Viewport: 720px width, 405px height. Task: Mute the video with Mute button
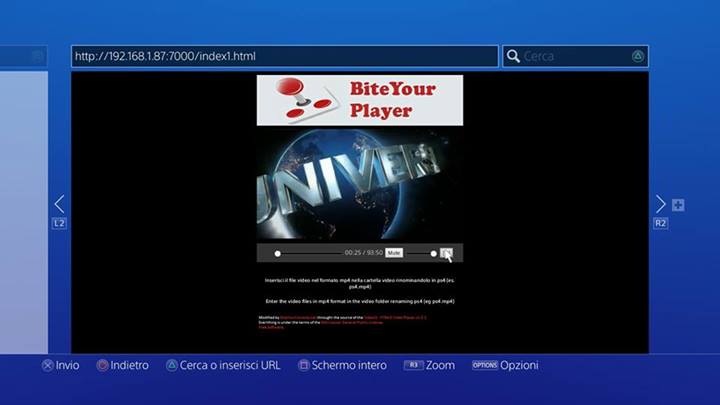394,253
